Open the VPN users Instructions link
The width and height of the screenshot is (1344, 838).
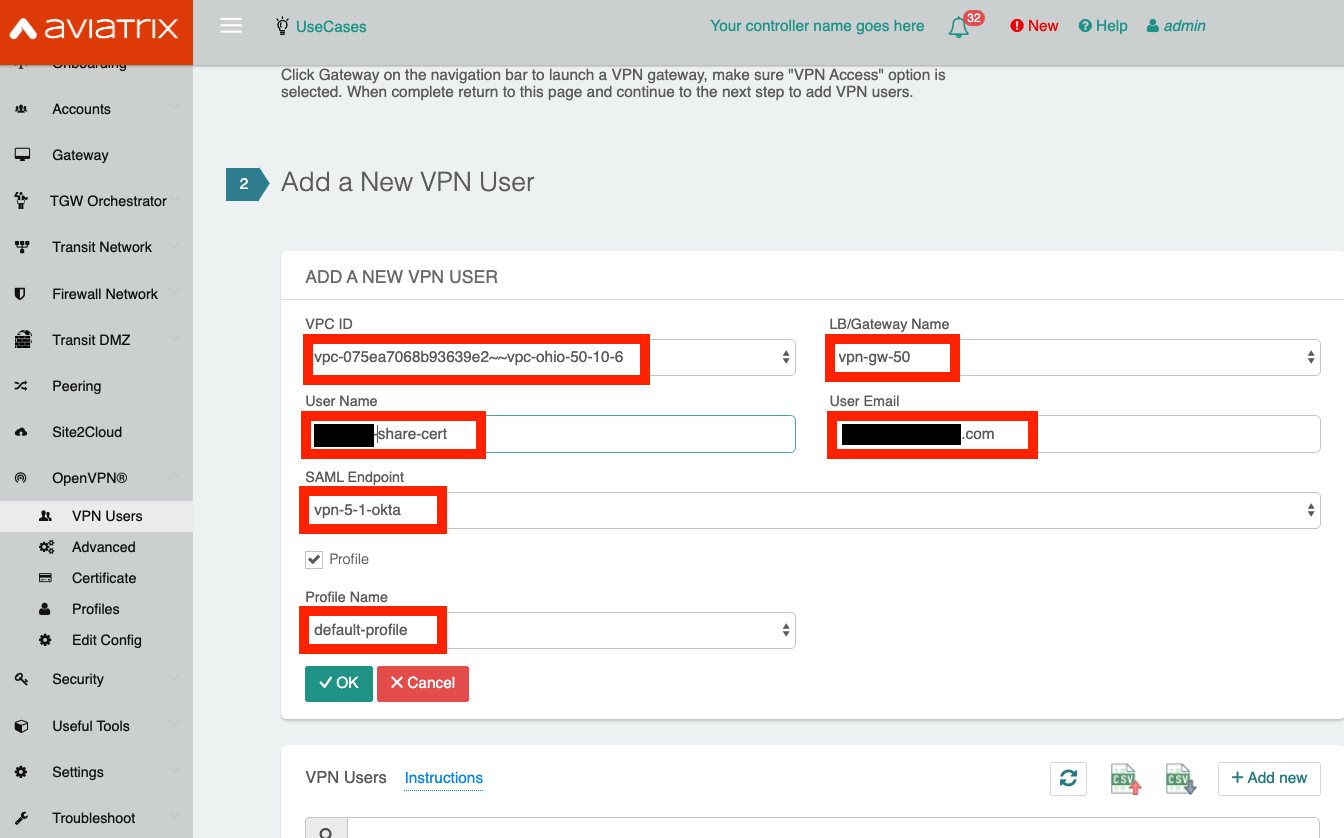pyautogui.click(x=443, y=778)
